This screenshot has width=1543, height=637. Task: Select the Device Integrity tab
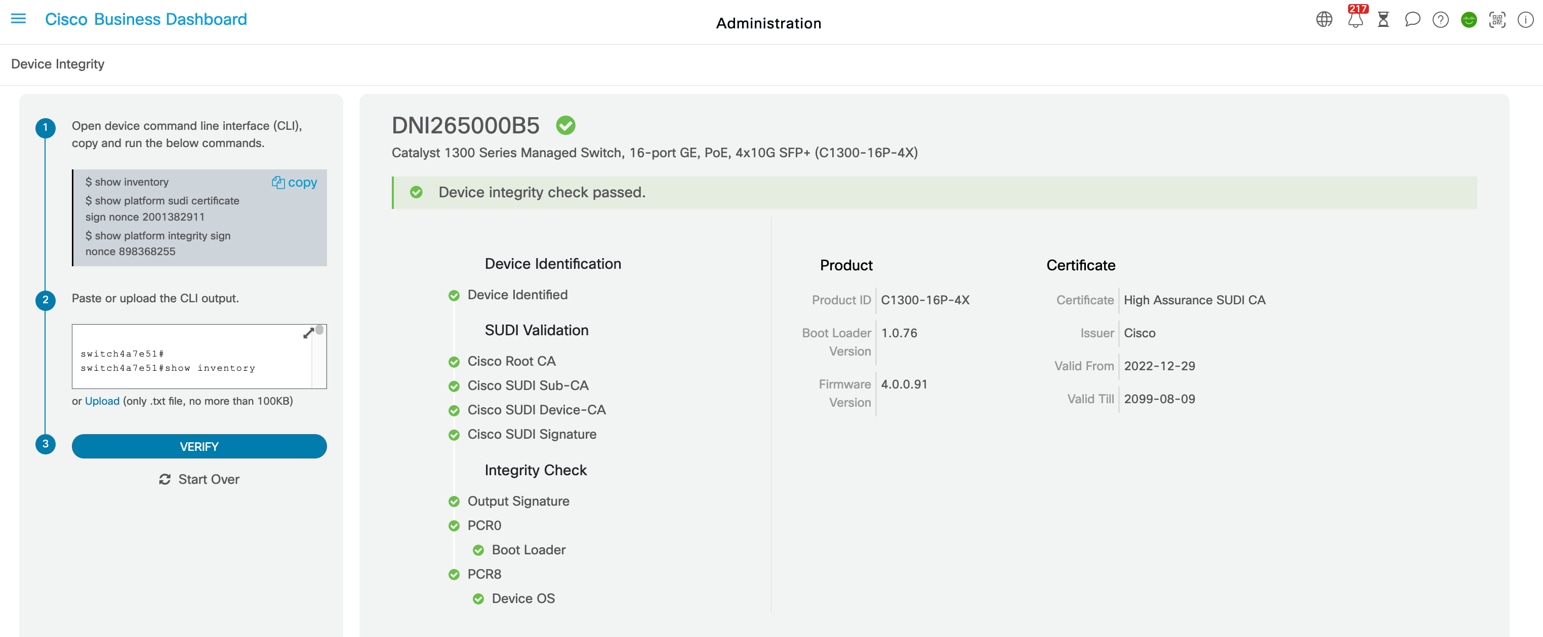click(57, 63)
